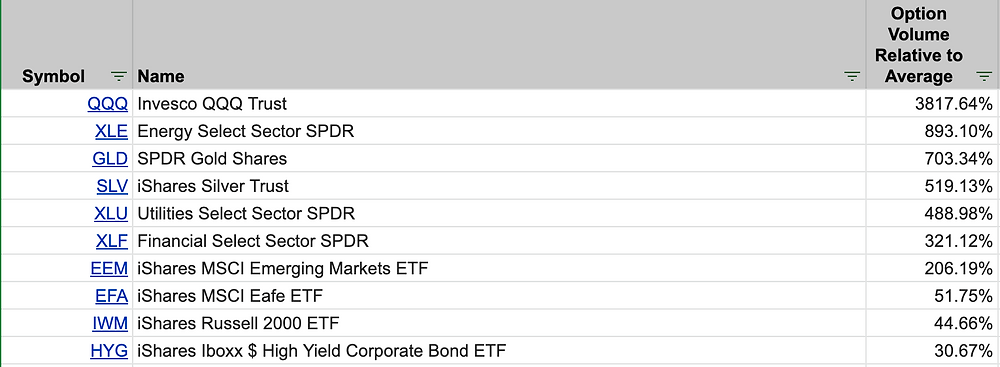Select the iShares Russell 2000 ETF cell
The image size is (1000, 367).
click(x=499, y=323)
